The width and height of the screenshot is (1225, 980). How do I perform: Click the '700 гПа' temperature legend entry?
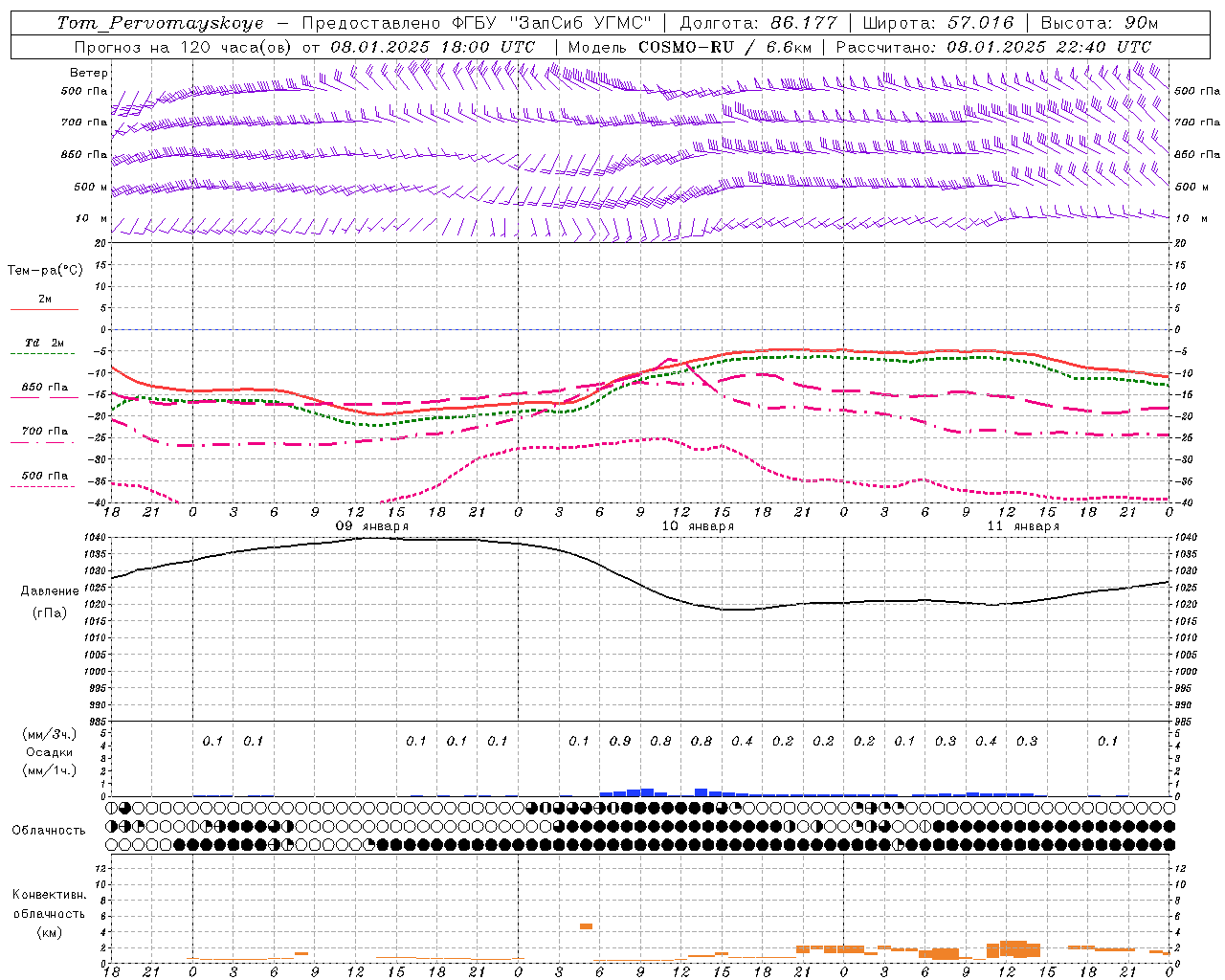click(44, 432)
